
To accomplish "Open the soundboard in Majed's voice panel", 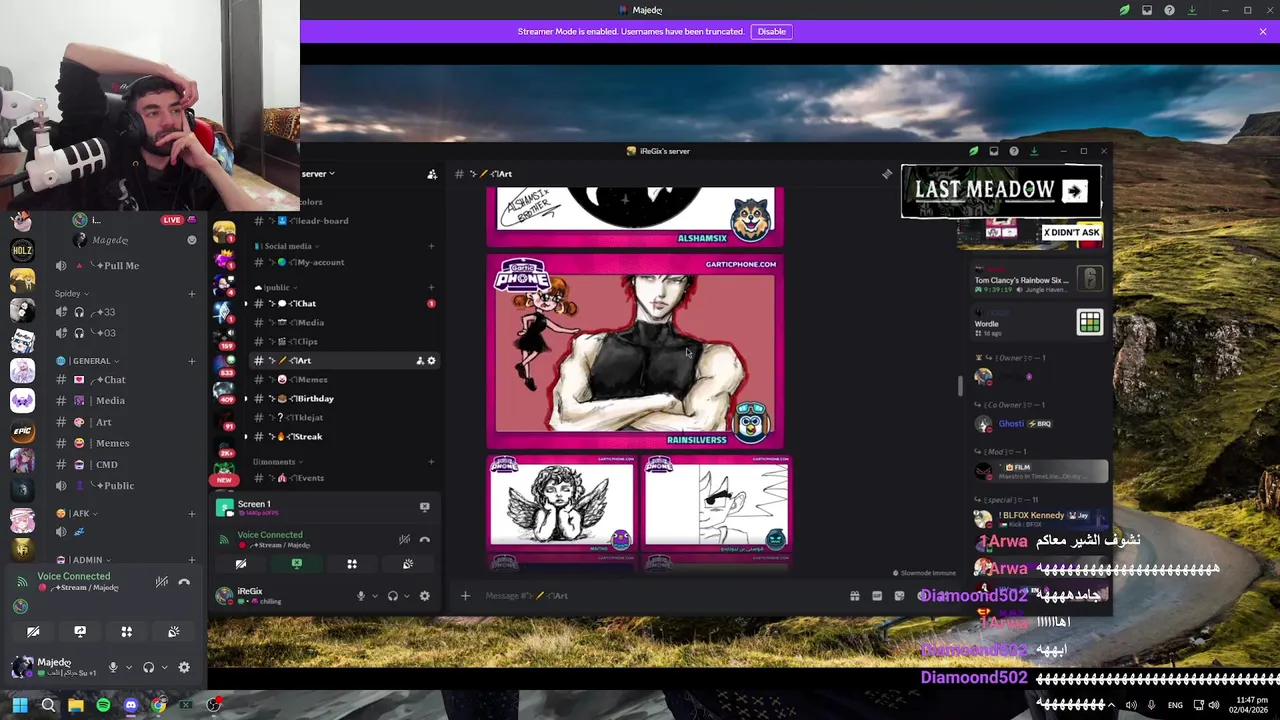I will click(x=174, y=632).
